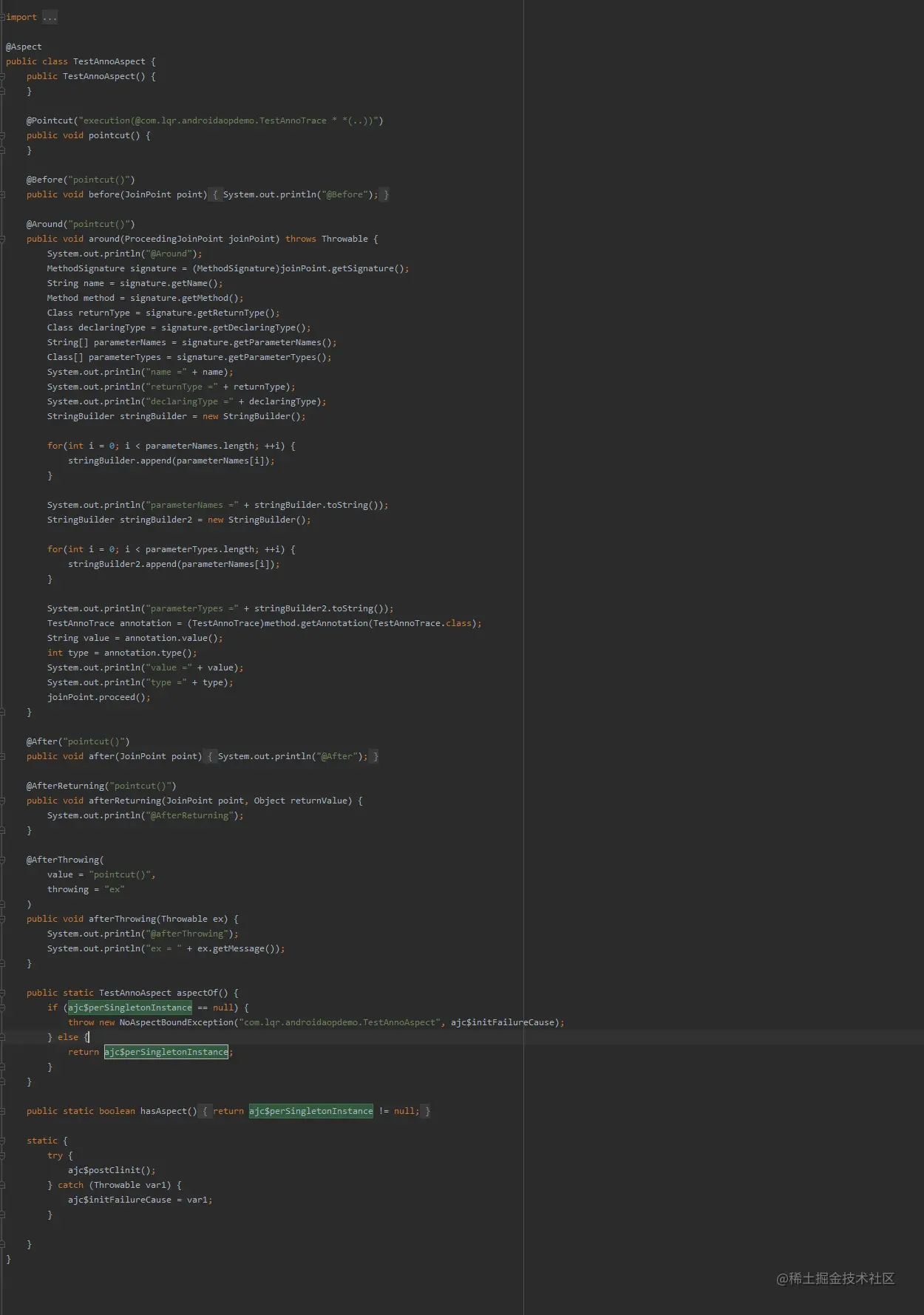Click the @Before("pointcut()") annotation
924x1315 pixels.
(x=81, y=180)
